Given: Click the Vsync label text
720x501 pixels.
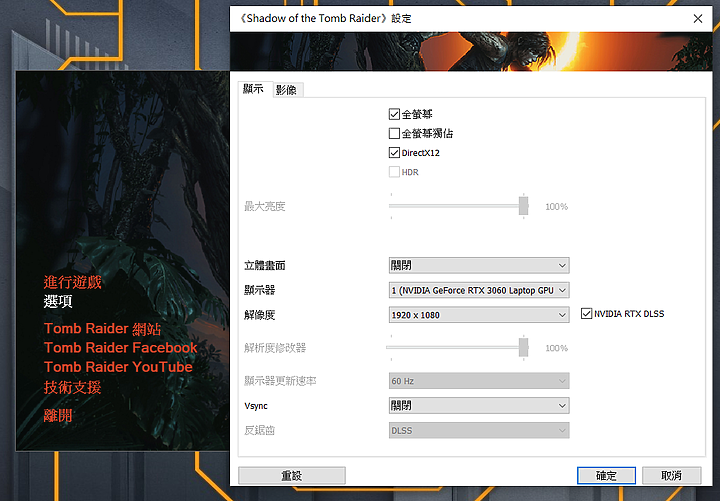Looking at the screenshot, I should point(256,406).
